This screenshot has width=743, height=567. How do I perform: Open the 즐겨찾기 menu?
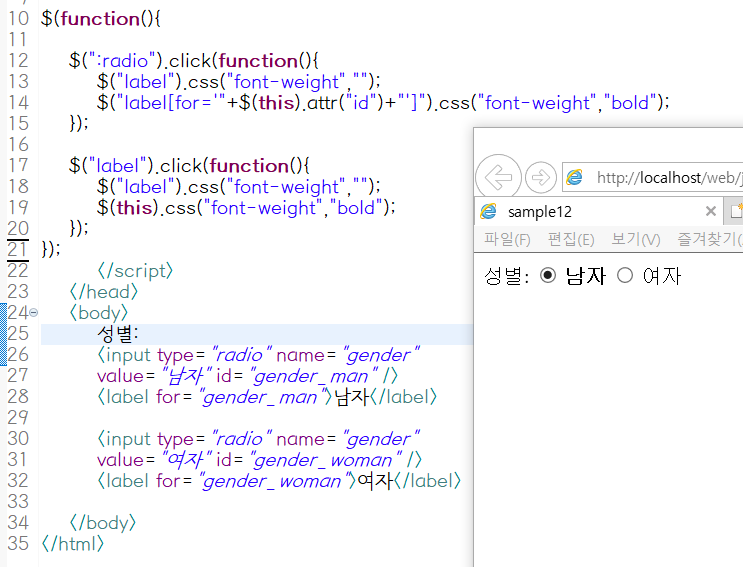[x=710, y=239]
